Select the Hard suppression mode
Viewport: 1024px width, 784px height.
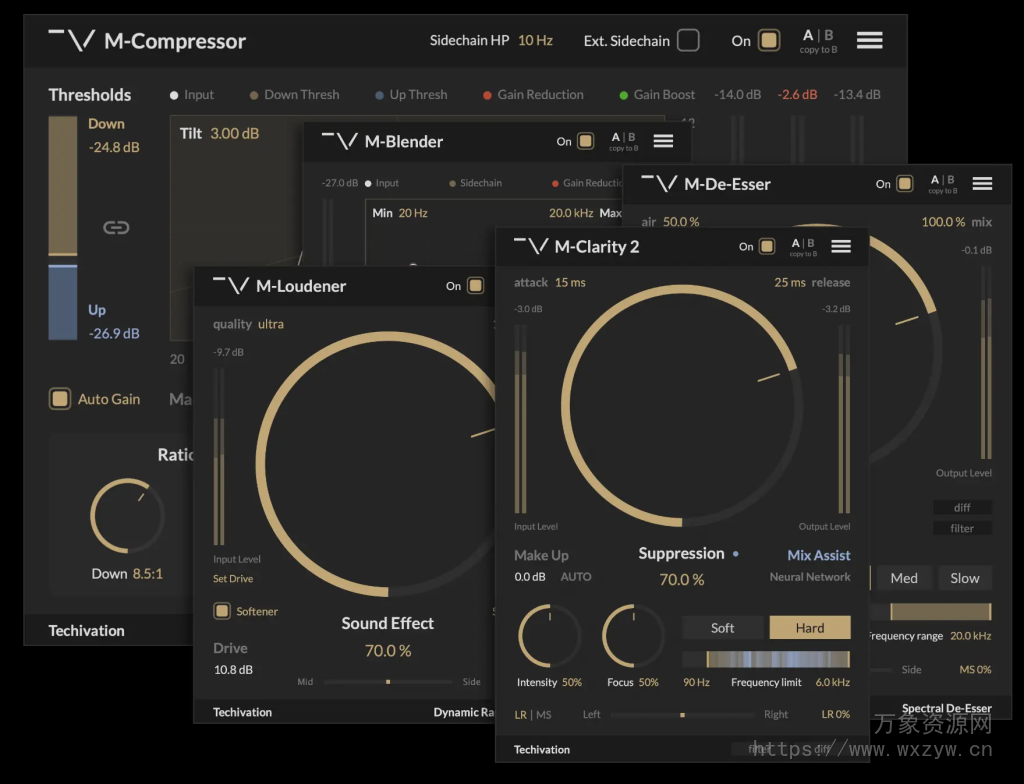[x=809, y=628]
